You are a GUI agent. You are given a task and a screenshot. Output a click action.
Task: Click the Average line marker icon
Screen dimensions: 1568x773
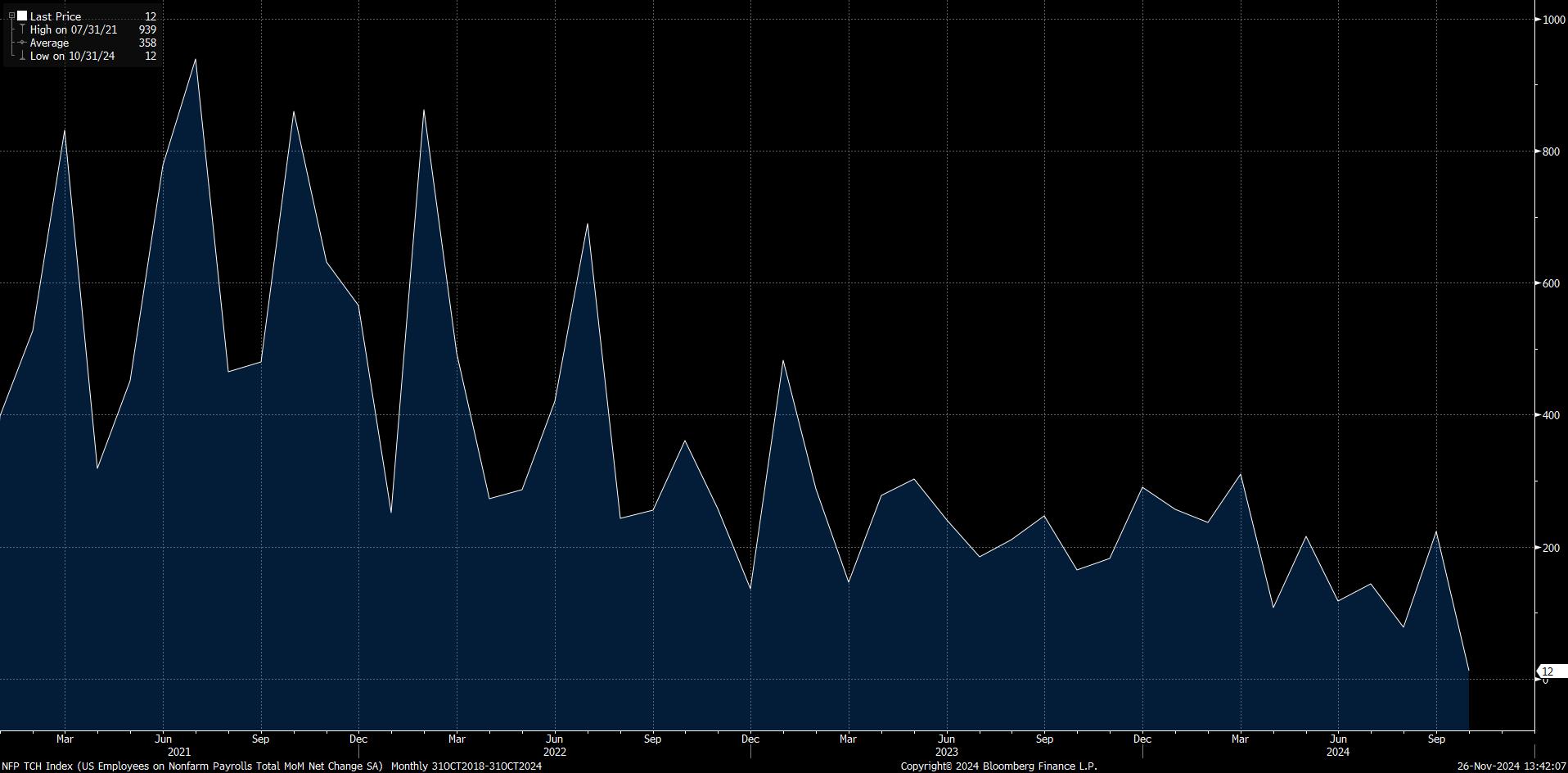coord(22,43)
